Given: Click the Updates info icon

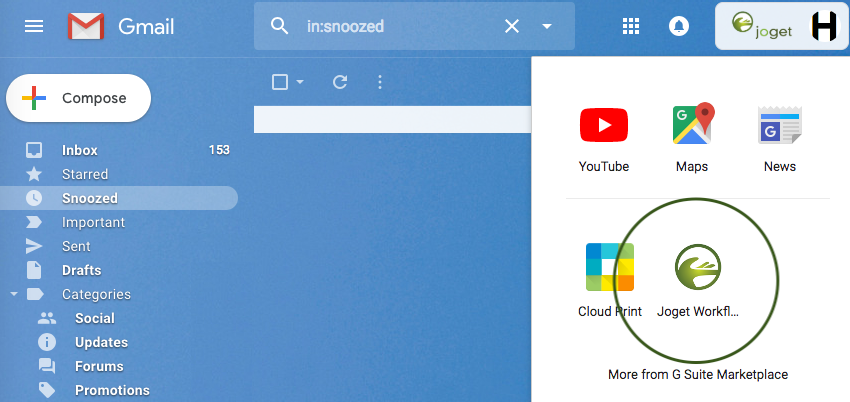Looking at the screenshot, I should click(47, 342).
